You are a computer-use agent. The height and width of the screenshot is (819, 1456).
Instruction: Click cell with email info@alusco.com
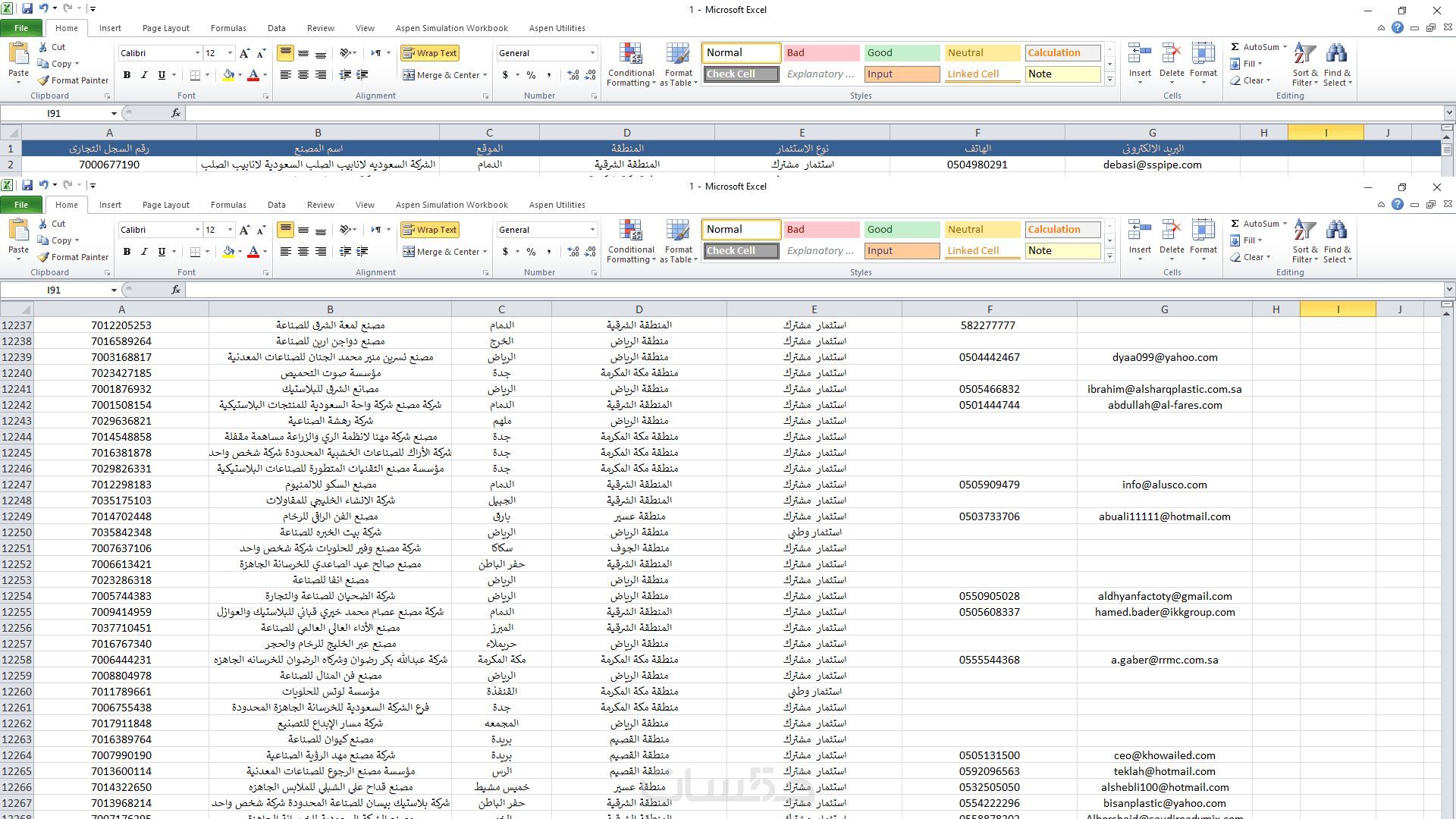pos(1164,485)
